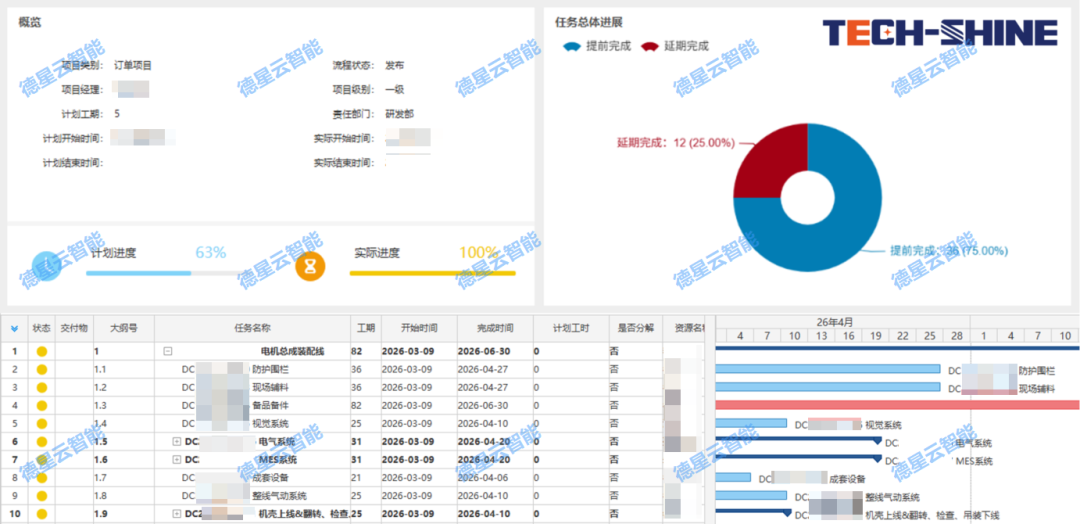Click the 研发部 responsible department value
1080x524 pixels.
399,114
